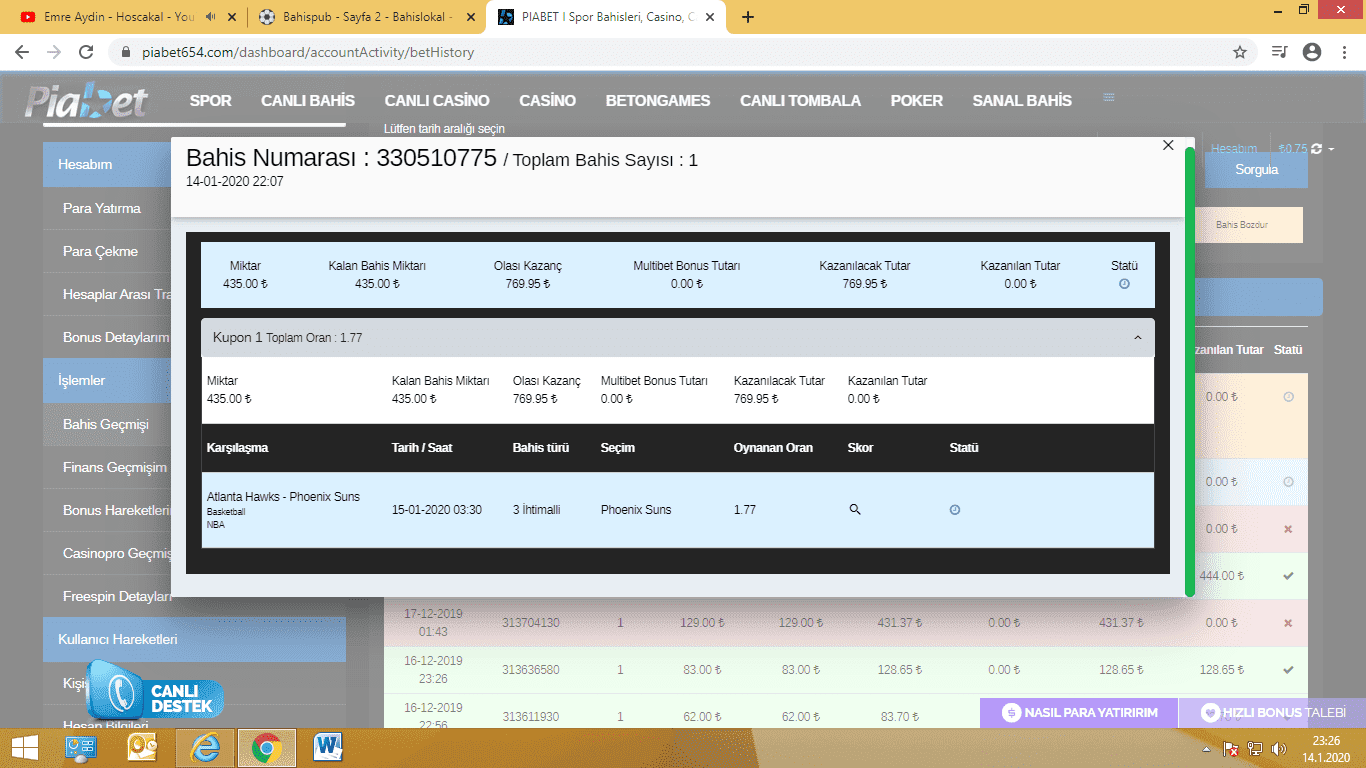Click the Nasıl Para Yatırırım button
The height and width of the screenshot is (768, 1366).
pos(1079,713)
